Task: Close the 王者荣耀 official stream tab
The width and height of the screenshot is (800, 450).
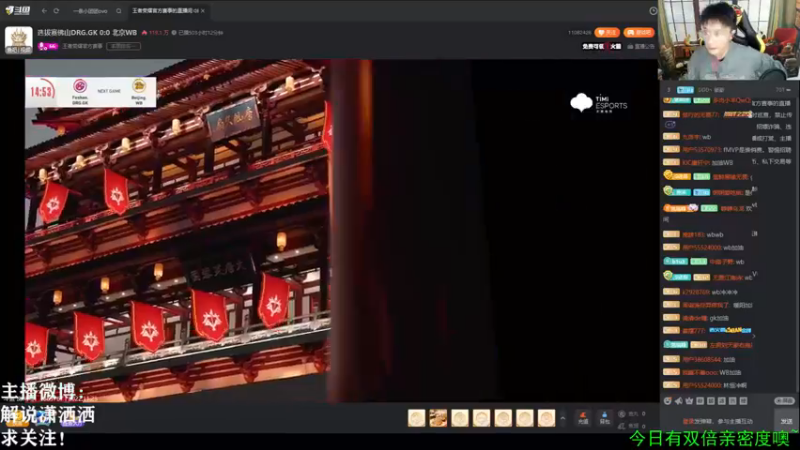Action: [x=203, y=11]
